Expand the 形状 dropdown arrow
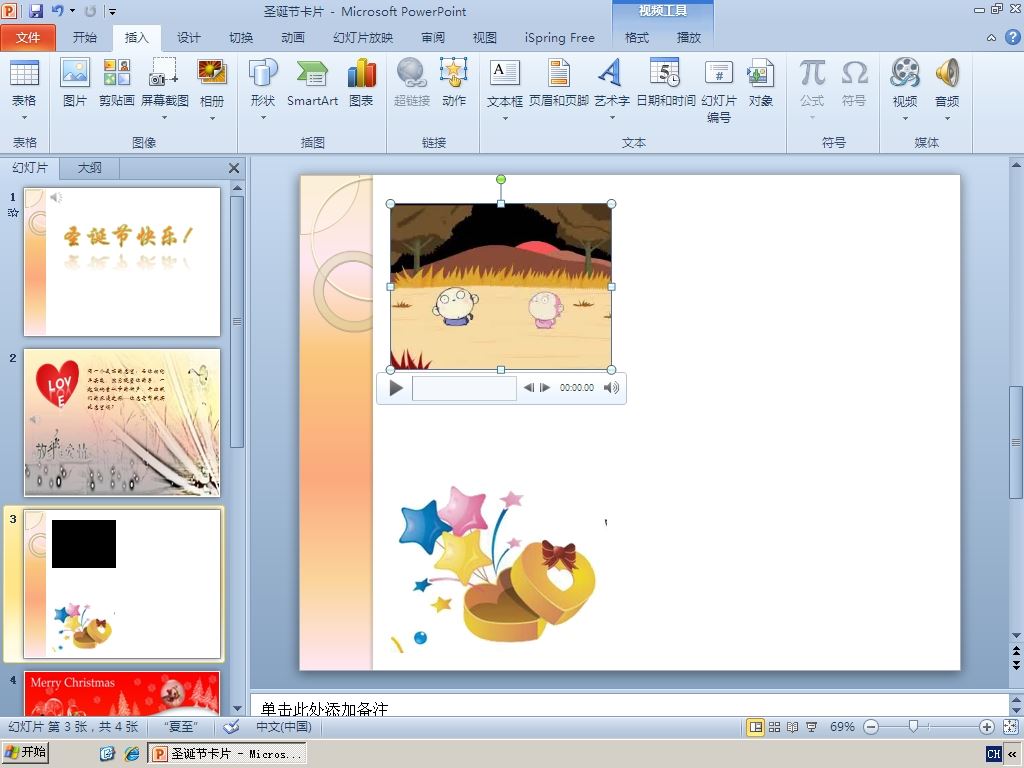Screen dimensions: 1024x768 click(x=263, y=118)
